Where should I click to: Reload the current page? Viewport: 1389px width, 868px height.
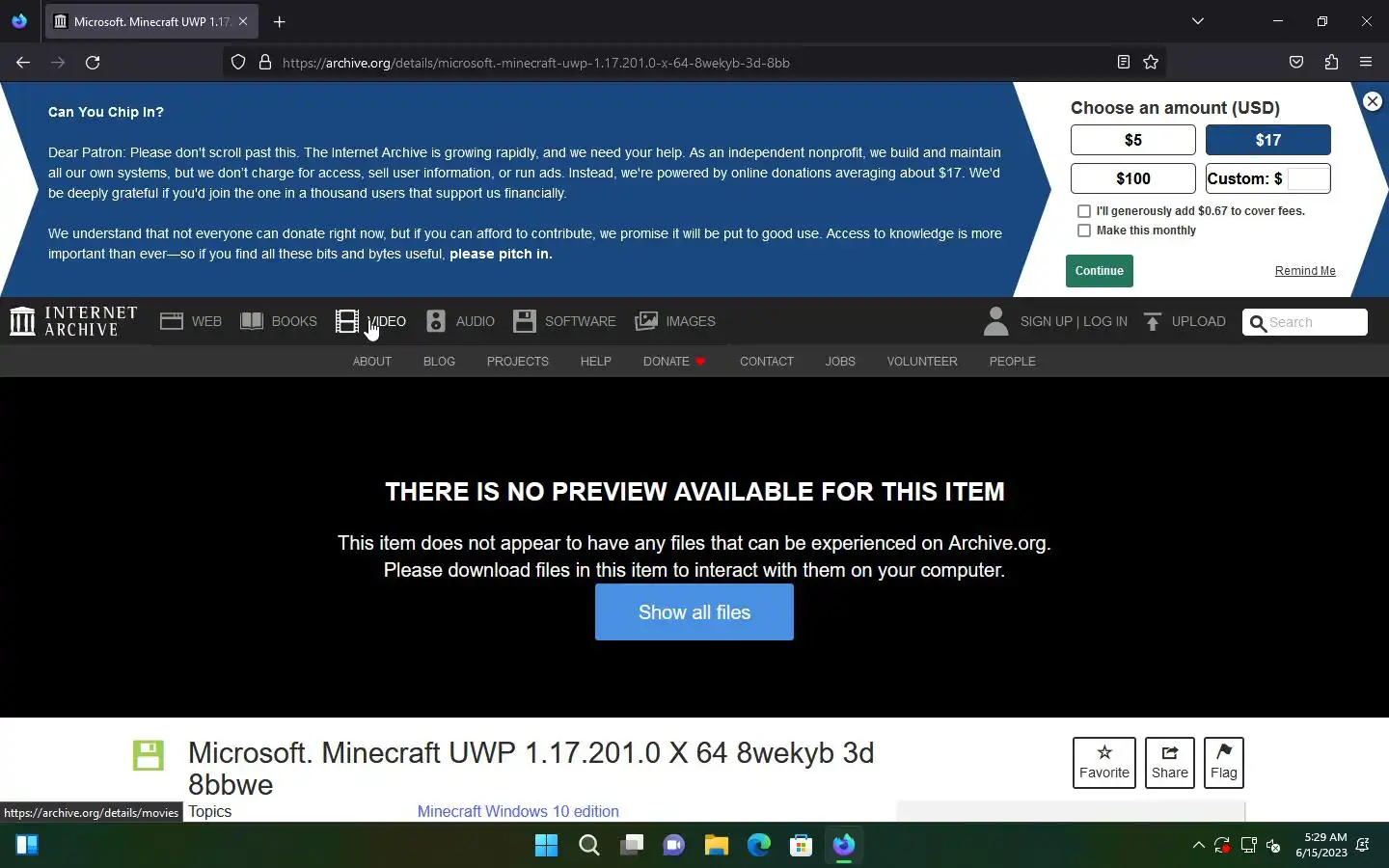pos(93,63)
